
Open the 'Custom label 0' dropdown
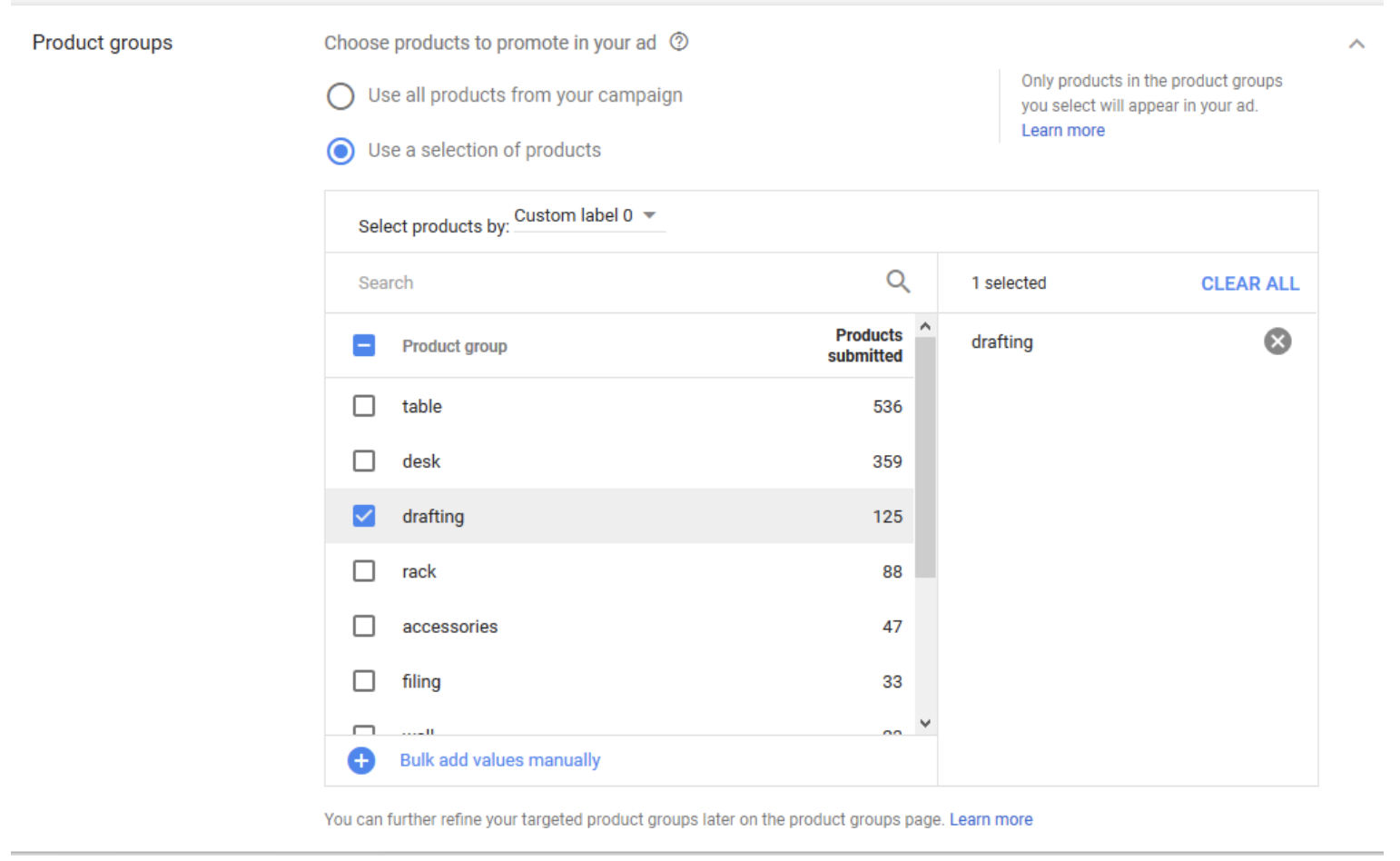click(588, 215)
